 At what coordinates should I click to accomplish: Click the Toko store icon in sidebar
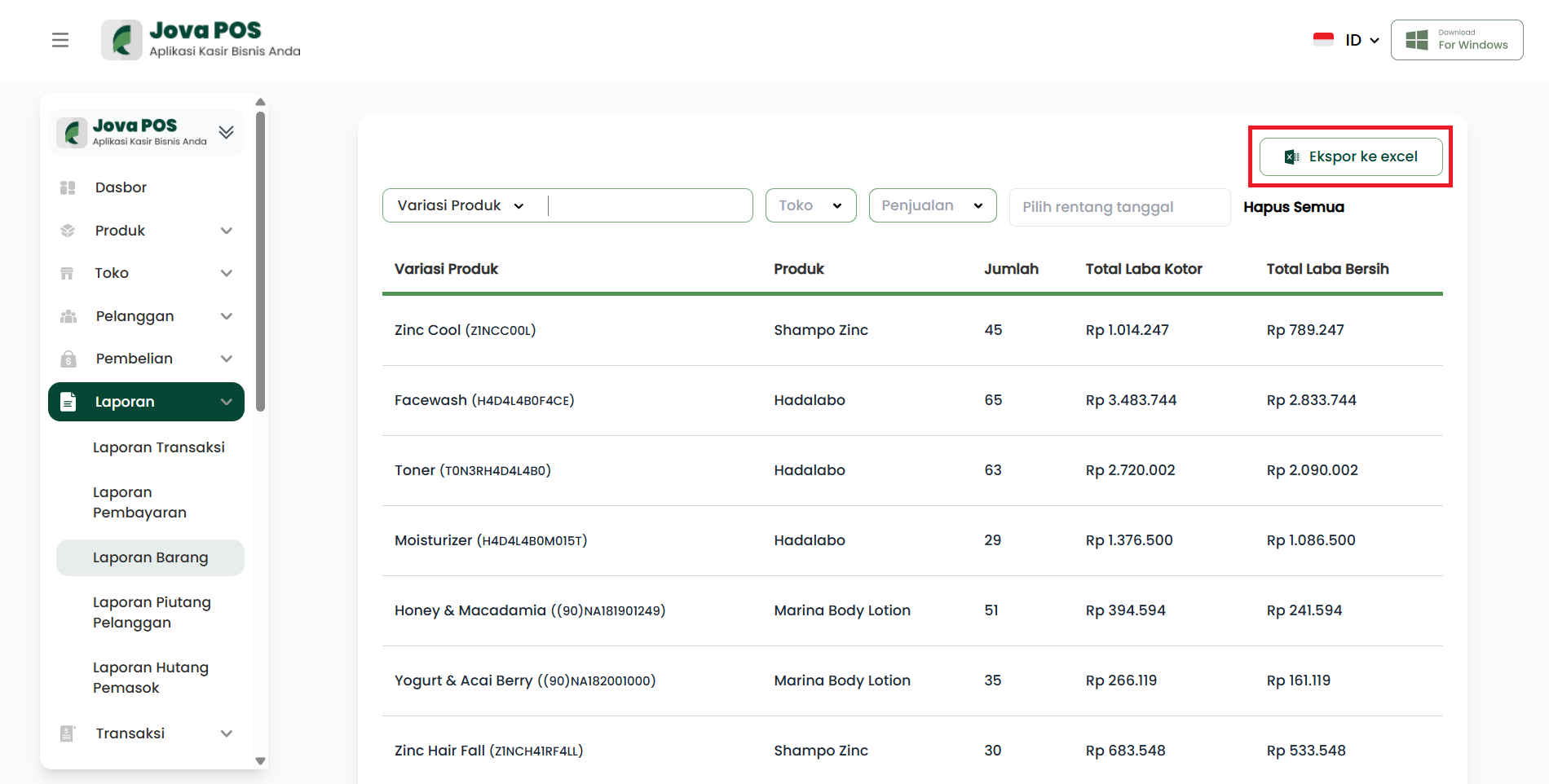[68, 273]
